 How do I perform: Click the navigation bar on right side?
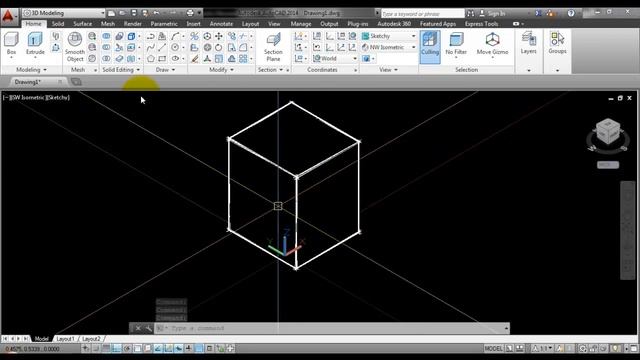point(627,231)
